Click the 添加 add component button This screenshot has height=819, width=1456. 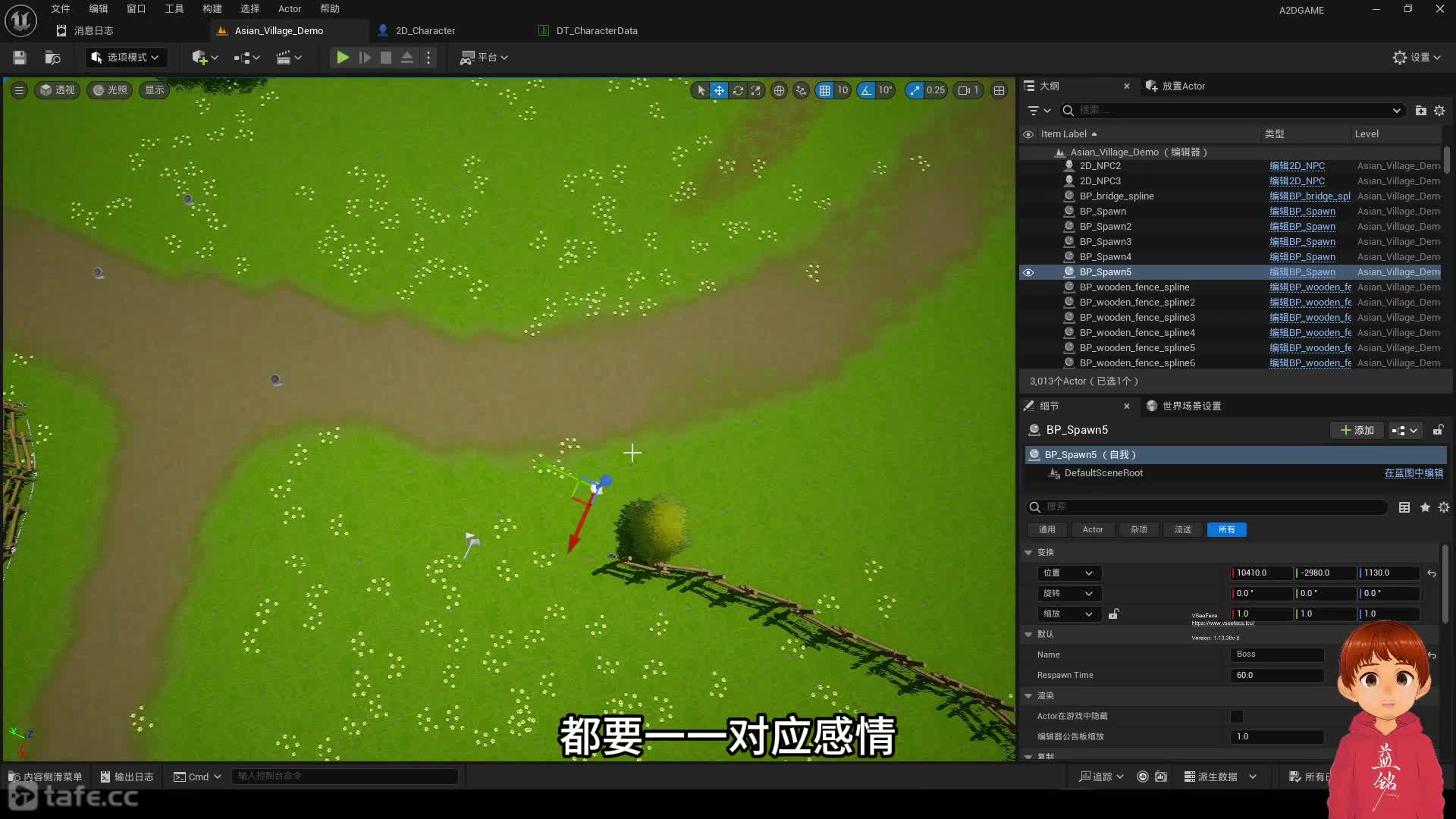(1357, 431)
